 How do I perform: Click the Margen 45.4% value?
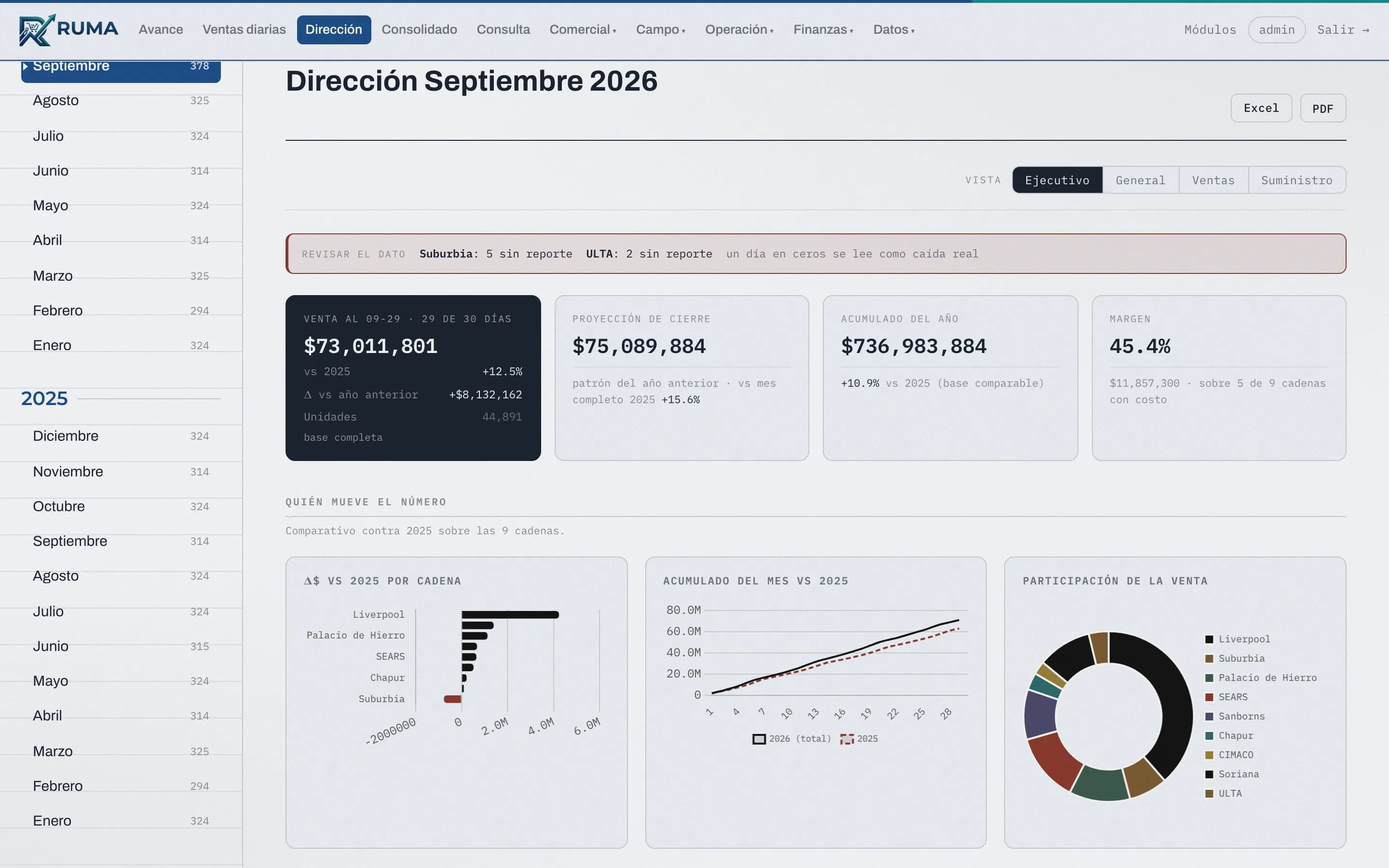click(x=1139, y=346)
